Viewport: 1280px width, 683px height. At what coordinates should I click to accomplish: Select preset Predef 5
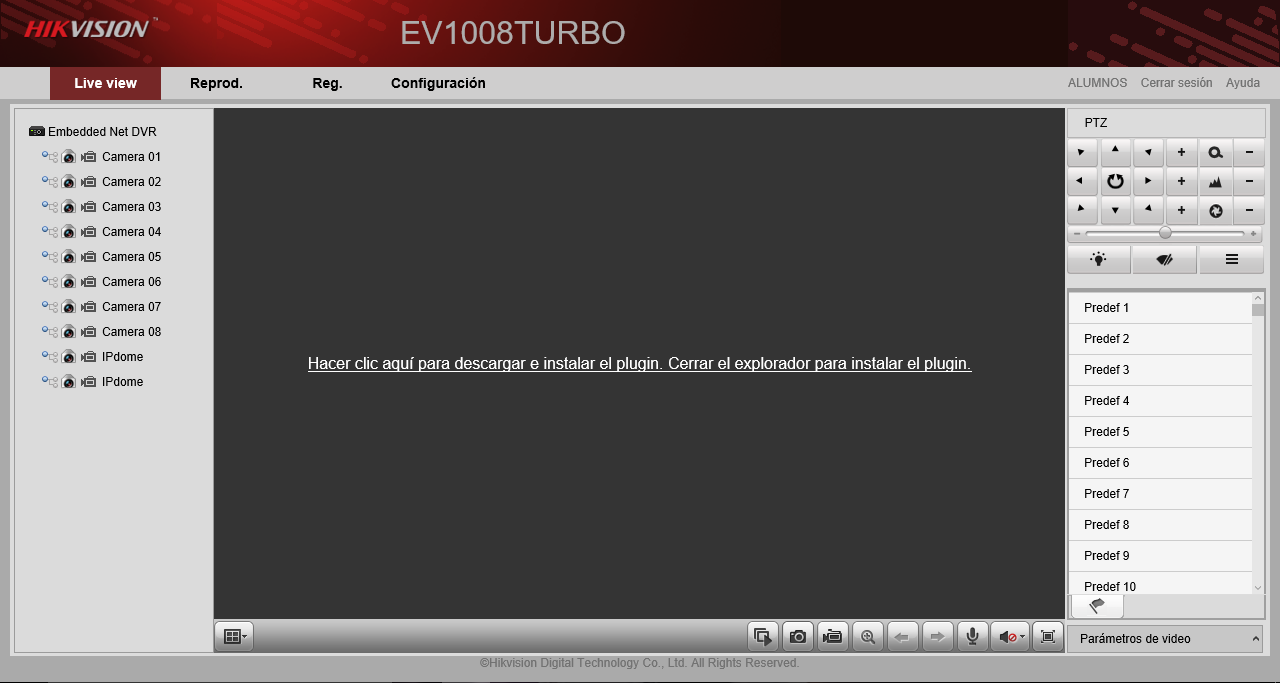click(x=1160, y=432)
